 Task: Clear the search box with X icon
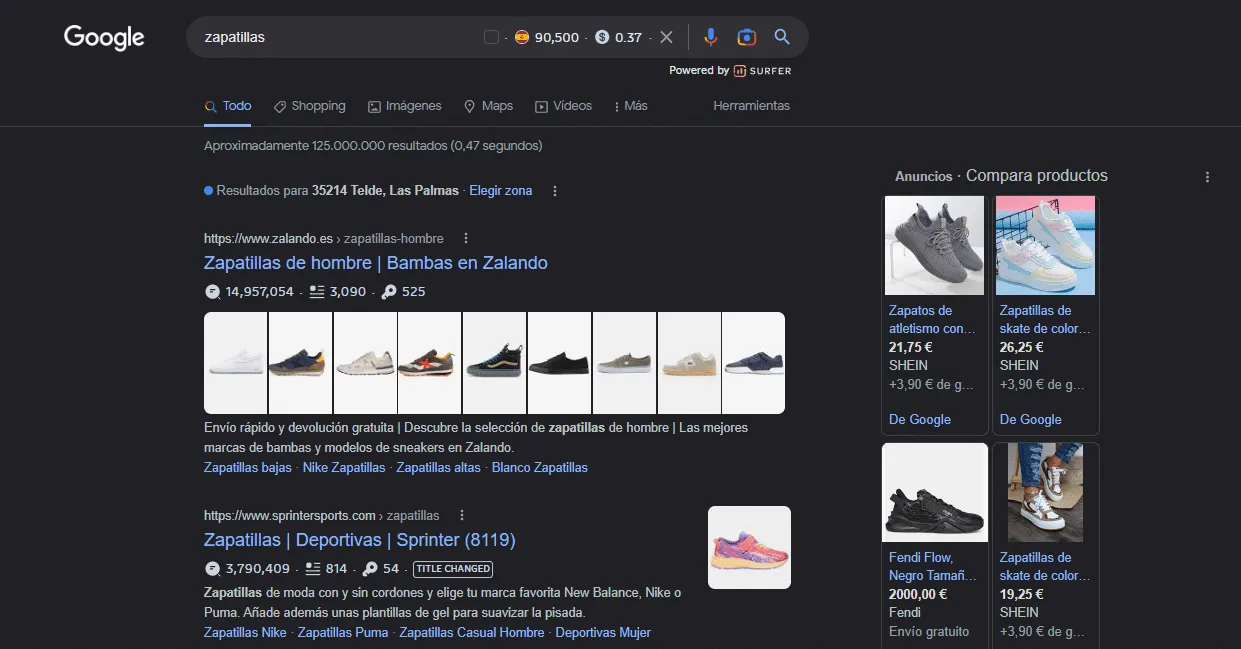click(666, 37)
